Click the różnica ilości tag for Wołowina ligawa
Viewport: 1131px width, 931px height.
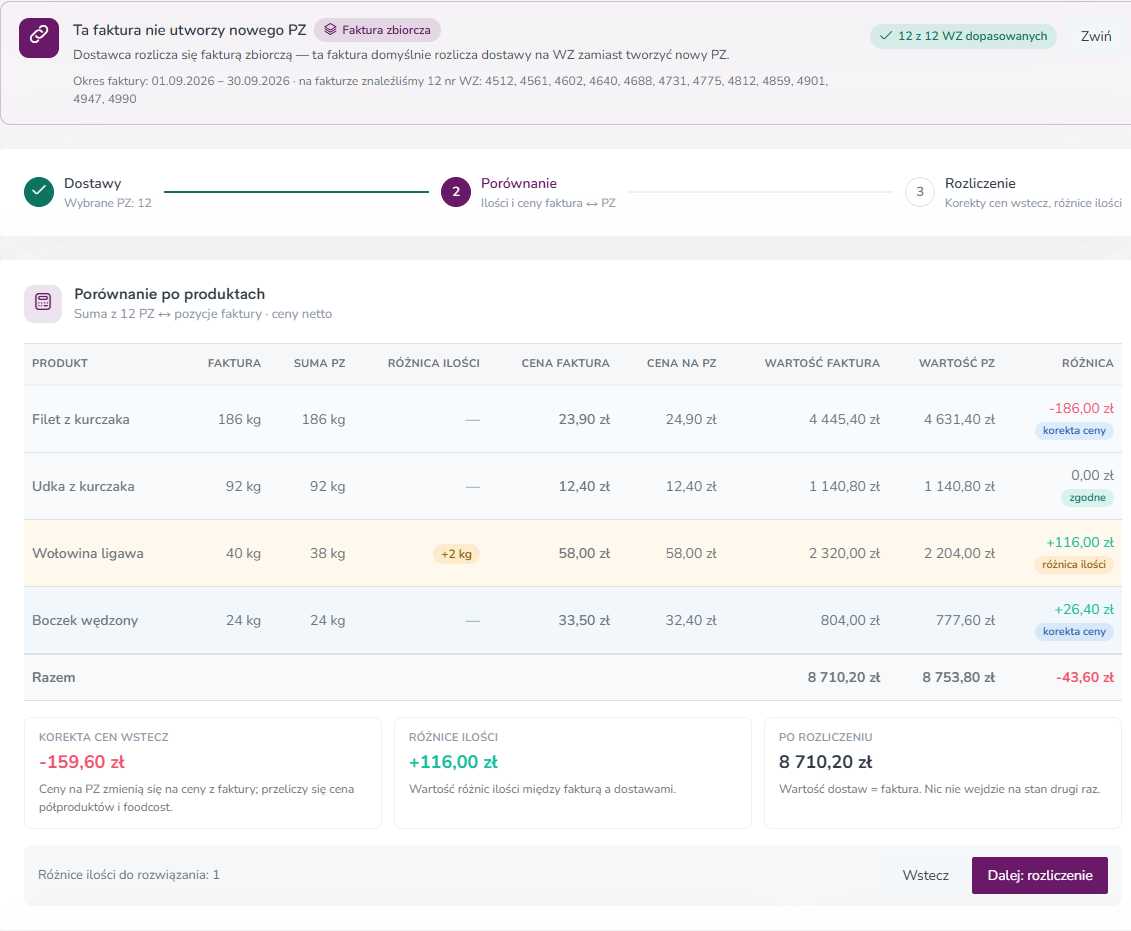tap(1074, 565)
